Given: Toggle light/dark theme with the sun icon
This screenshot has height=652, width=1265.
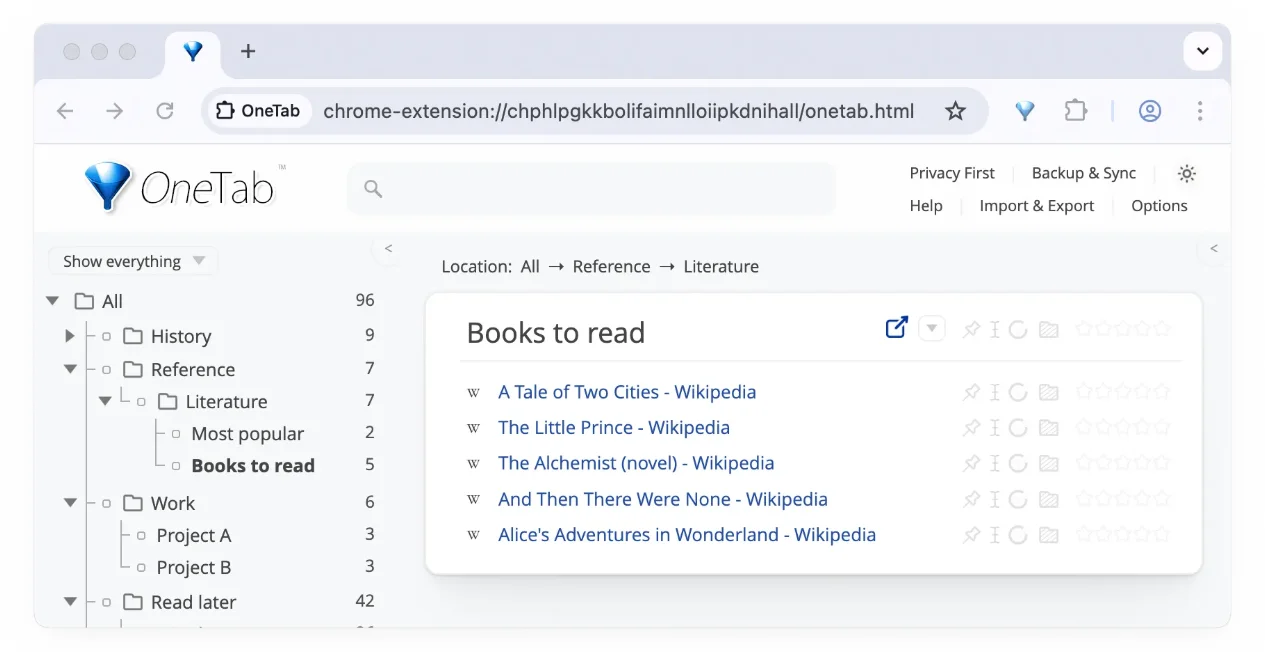Looking at the screenshot, I should tap(1187, 173).
